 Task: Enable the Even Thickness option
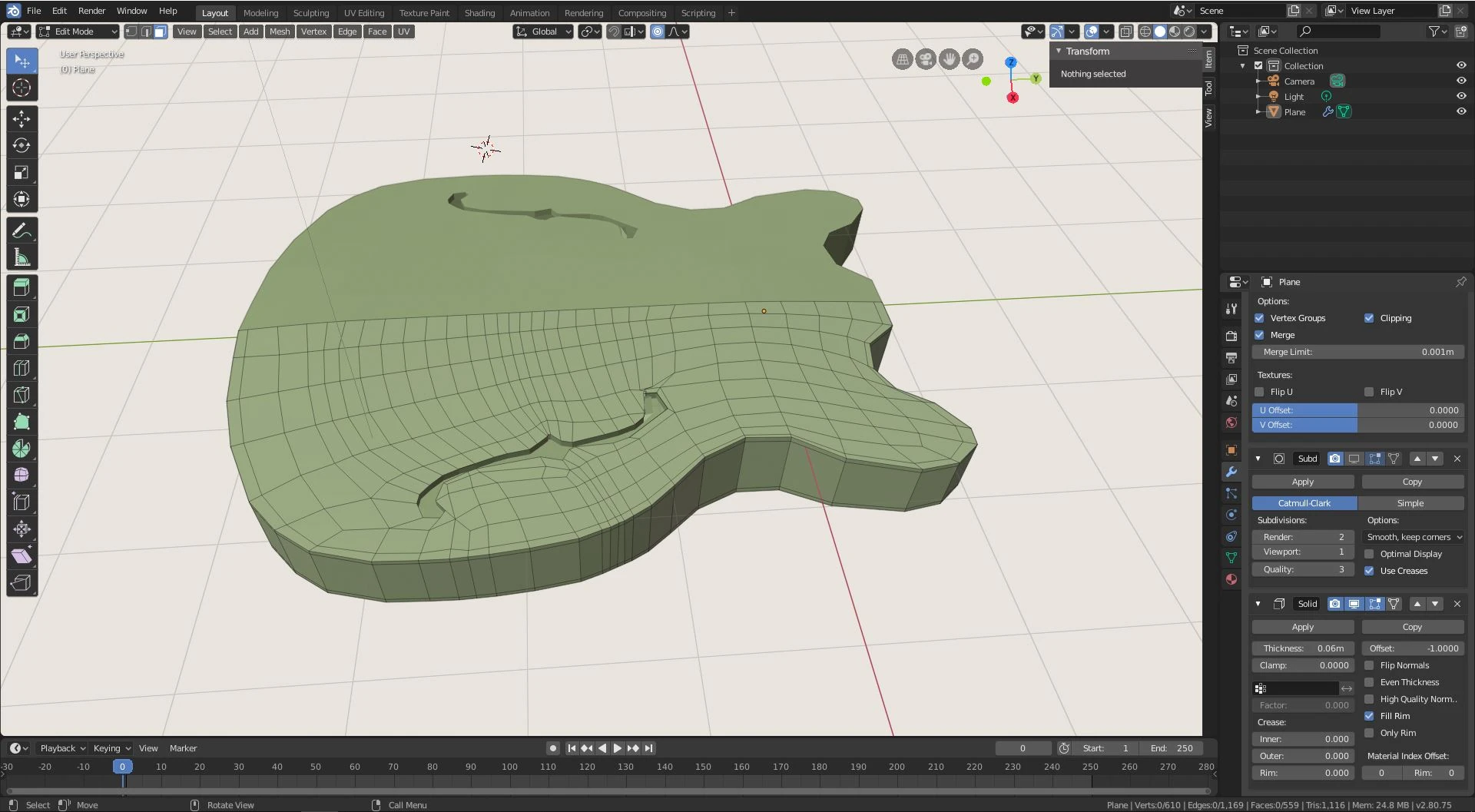(1369, 682)
